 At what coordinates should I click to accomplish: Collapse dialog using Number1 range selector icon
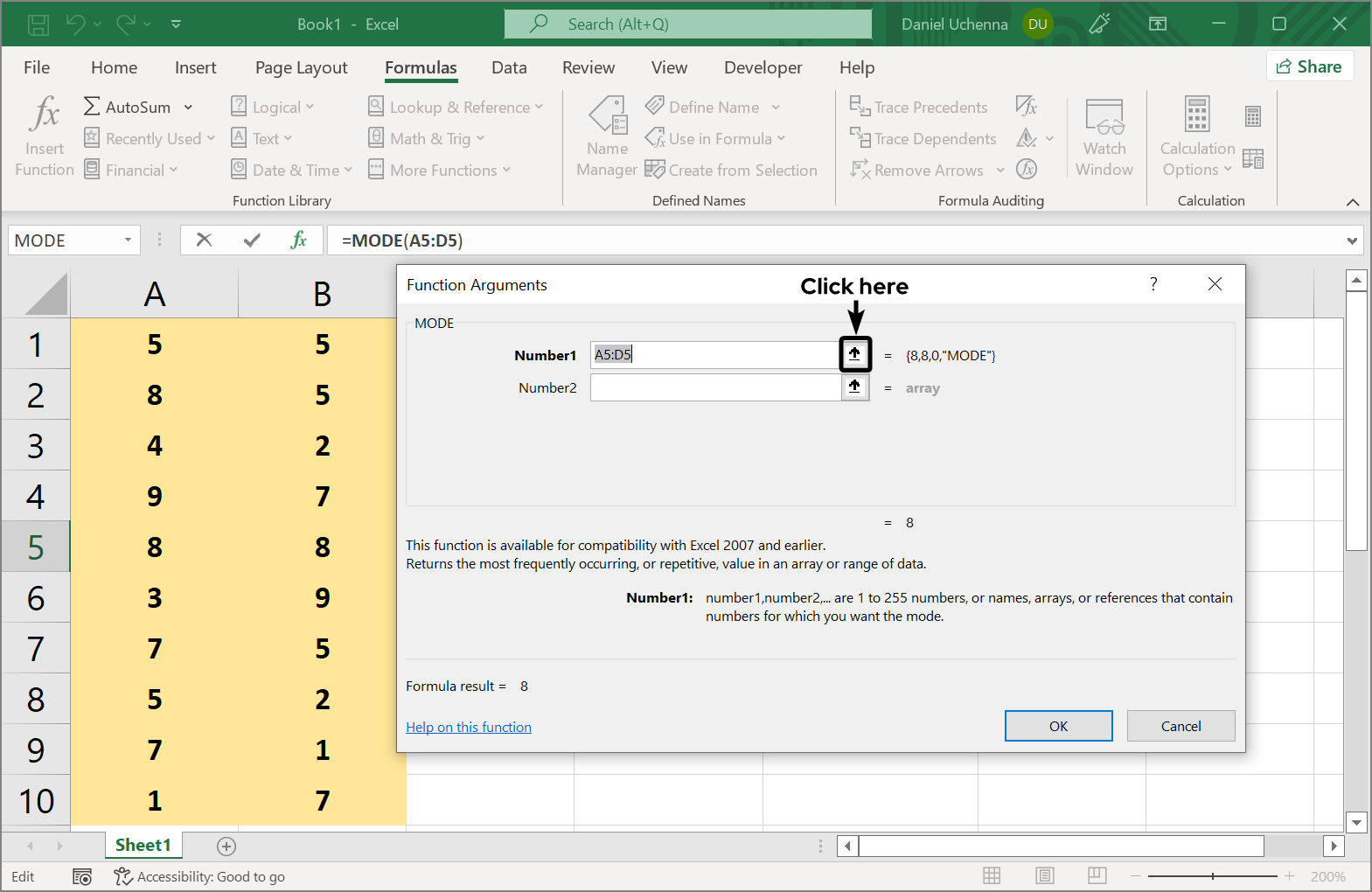point(855,354)
